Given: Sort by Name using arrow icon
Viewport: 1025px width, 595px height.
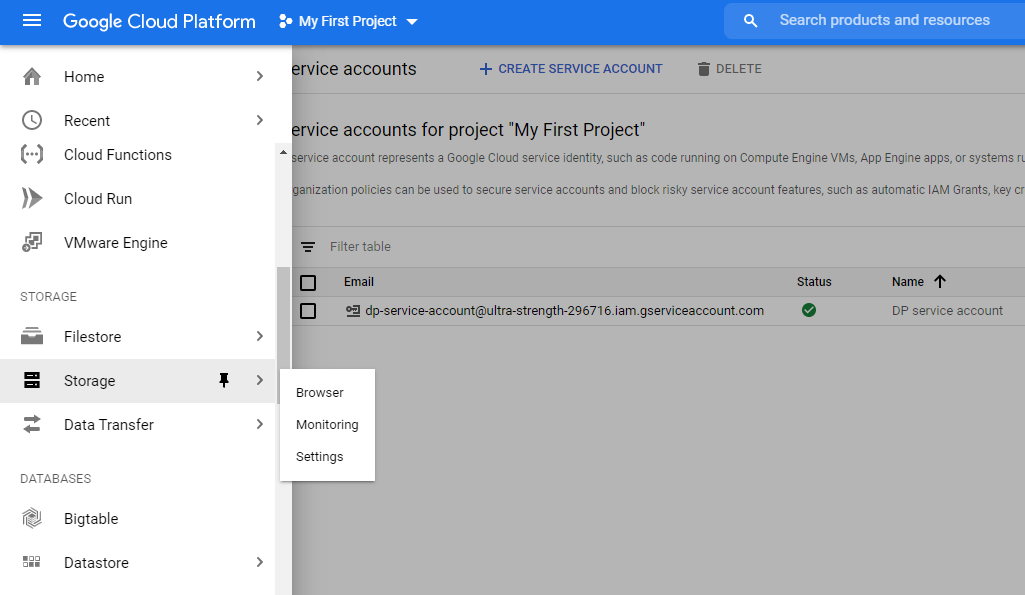Looking at the screenshot, I should [940, 281].
